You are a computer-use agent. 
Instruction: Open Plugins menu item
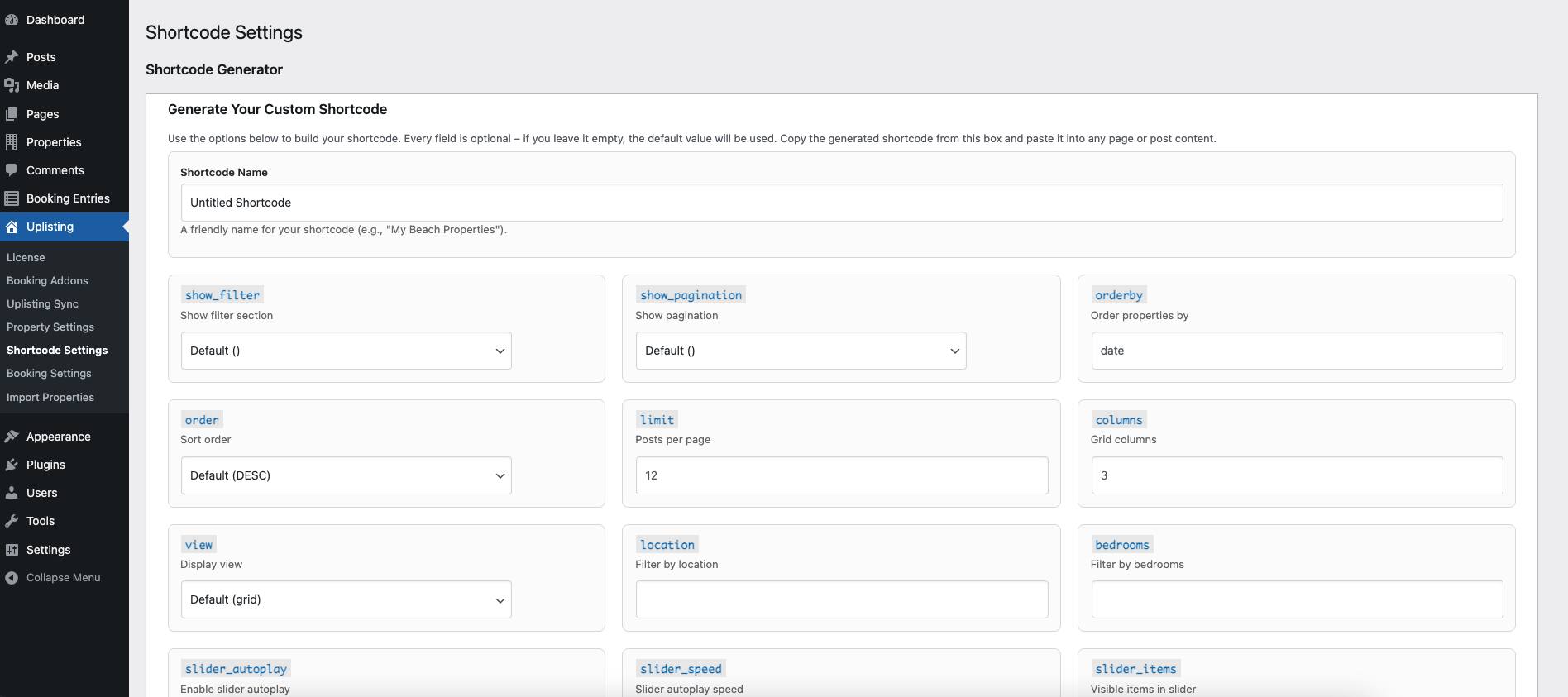65,465
